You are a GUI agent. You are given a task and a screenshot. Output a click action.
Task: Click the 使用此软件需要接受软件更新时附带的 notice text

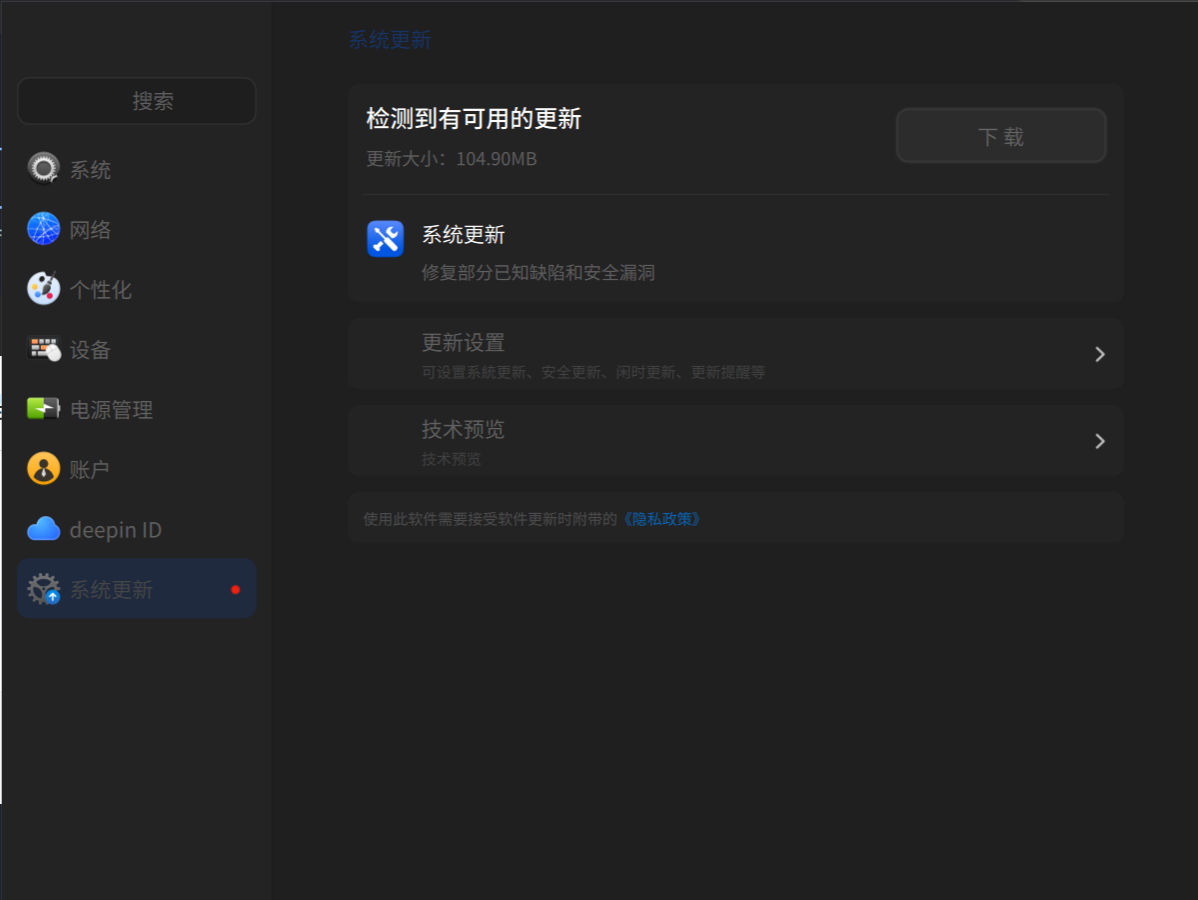(x=490, y=519)
